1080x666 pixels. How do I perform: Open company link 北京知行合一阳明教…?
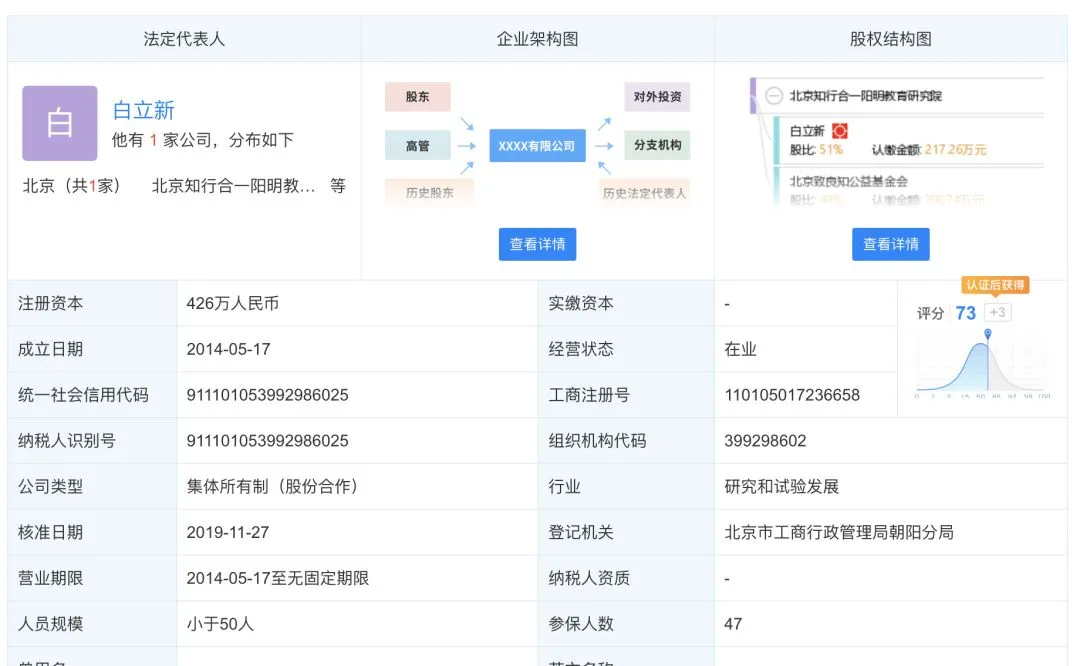[x=233, y=186]
